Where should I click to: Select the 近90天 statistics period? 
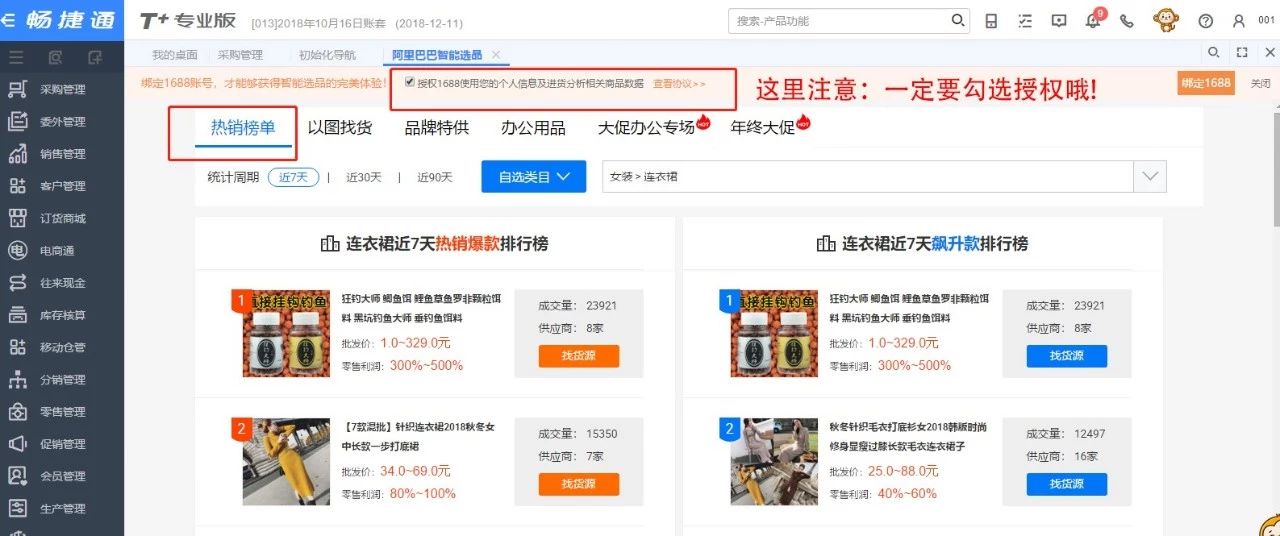click(434, 177)
